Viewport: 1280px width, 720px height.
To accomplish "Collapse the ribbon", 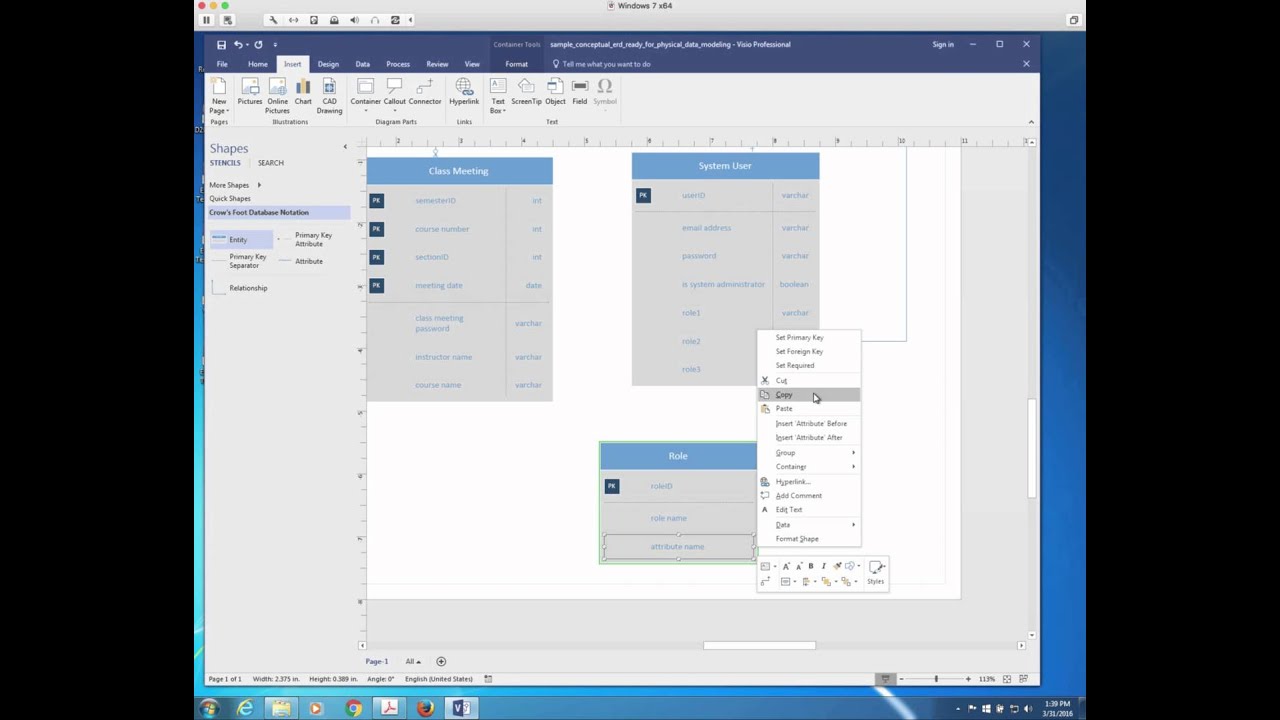I will [x=1031, y=122].
